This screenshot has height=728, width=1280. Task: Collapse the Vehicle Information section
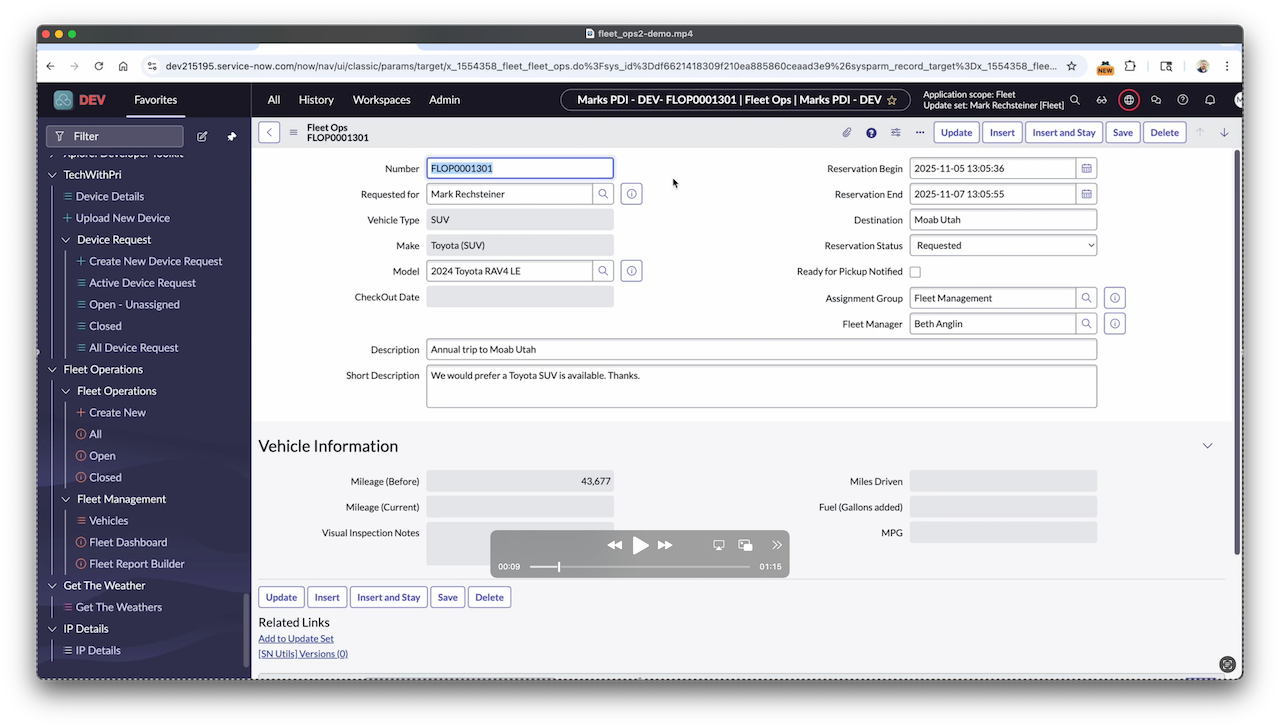tap(1207, 445)
